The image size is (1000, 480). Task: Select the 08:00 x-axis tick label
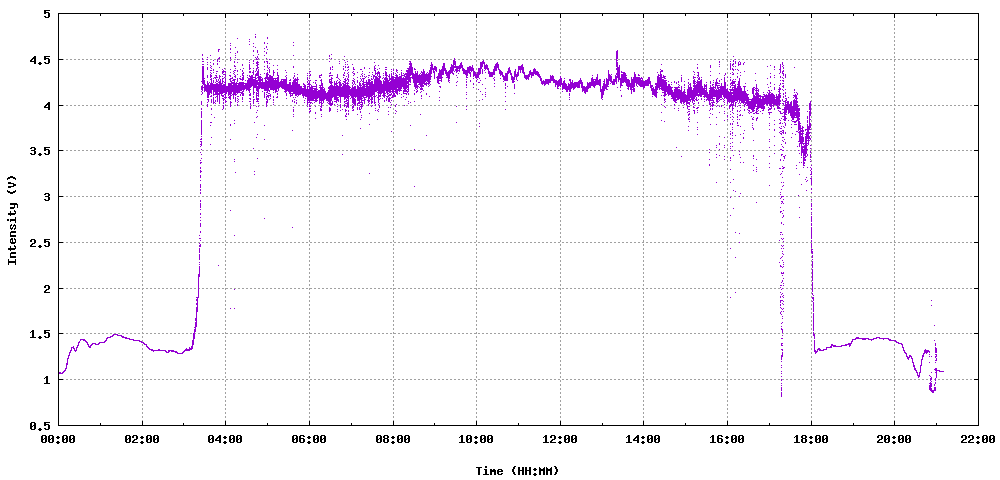[393, 439]
